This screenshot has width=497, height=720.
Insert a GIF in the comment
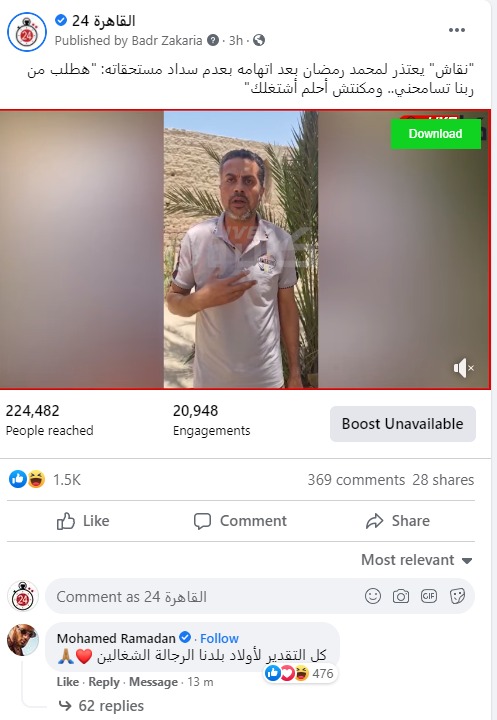[429, 596]
